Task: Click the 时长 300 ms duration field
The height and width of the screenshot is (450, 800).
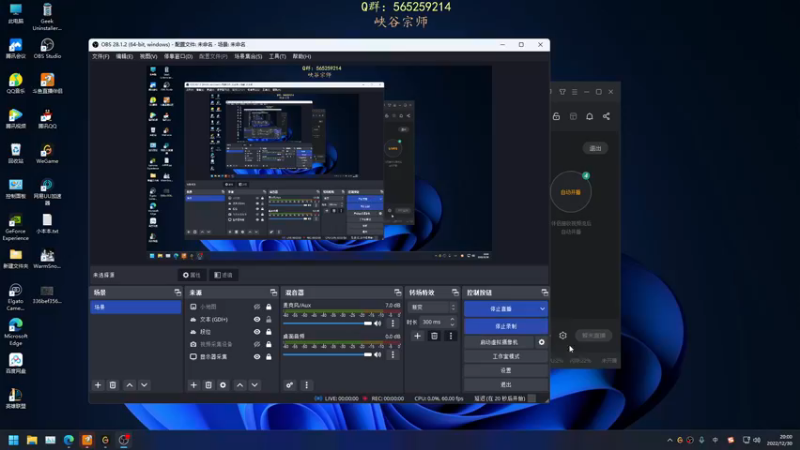Action: tap(438, 322)
